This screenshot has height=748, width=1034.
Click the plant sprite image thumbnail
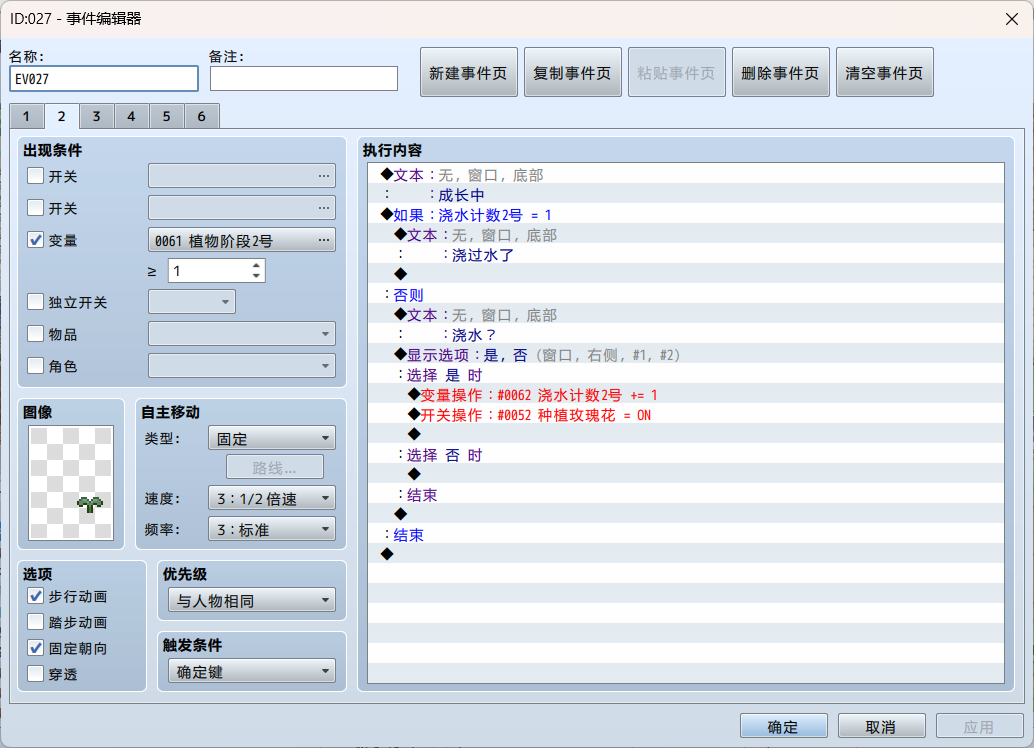tap(71, 483)
